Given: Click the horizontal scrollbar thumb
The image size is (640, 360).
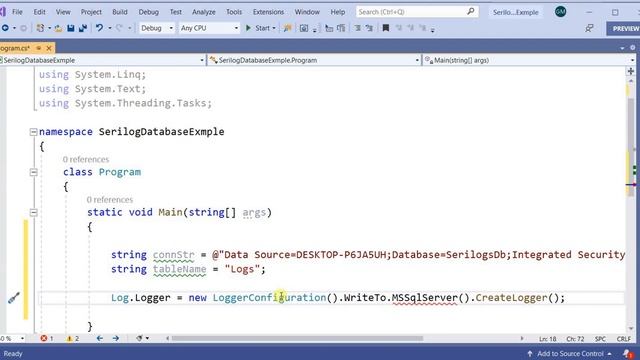Looking at the screenshot, I should [297, 338].
